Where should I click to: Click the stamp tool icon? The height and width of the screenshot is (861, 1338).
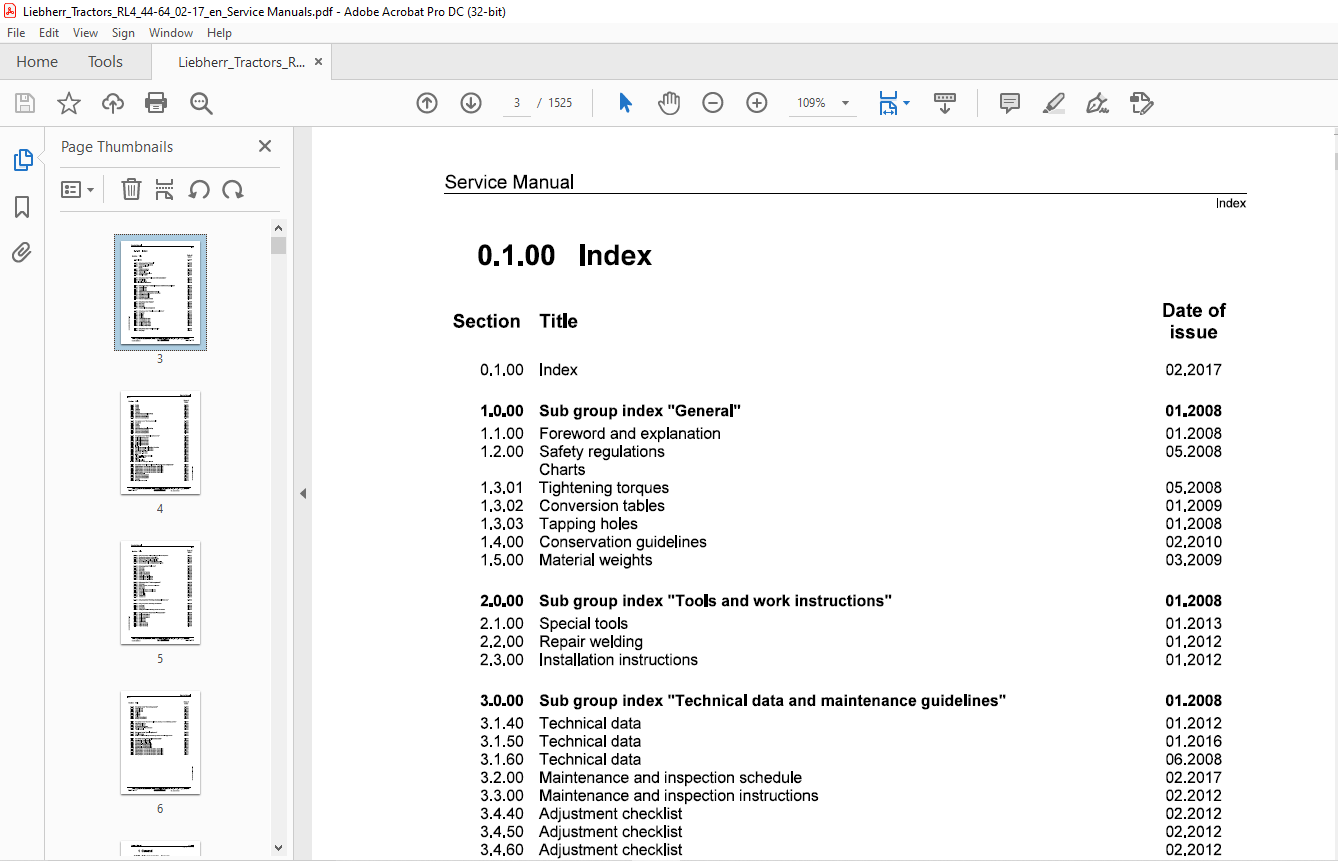[x=1141, y=103]
